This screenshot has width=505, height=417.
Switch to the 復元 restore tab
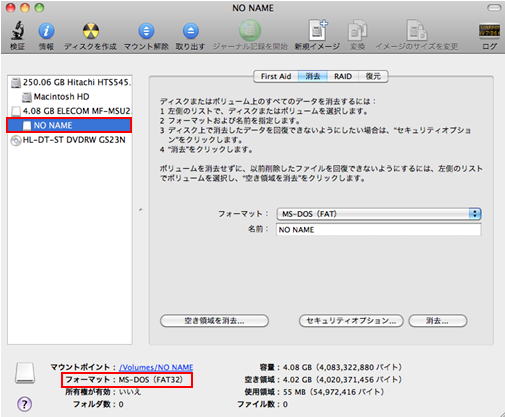(x=373, y=76)
